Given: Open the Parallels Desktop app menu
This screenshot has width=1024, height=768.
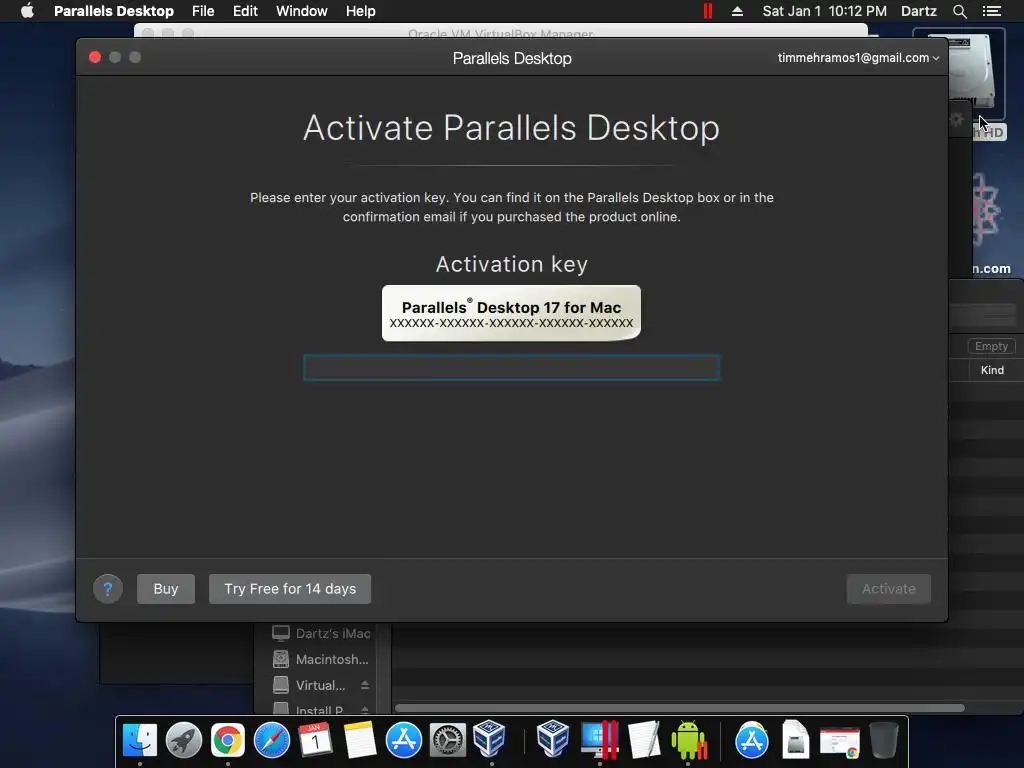Looking at the screenshot, I should (114, 11).
